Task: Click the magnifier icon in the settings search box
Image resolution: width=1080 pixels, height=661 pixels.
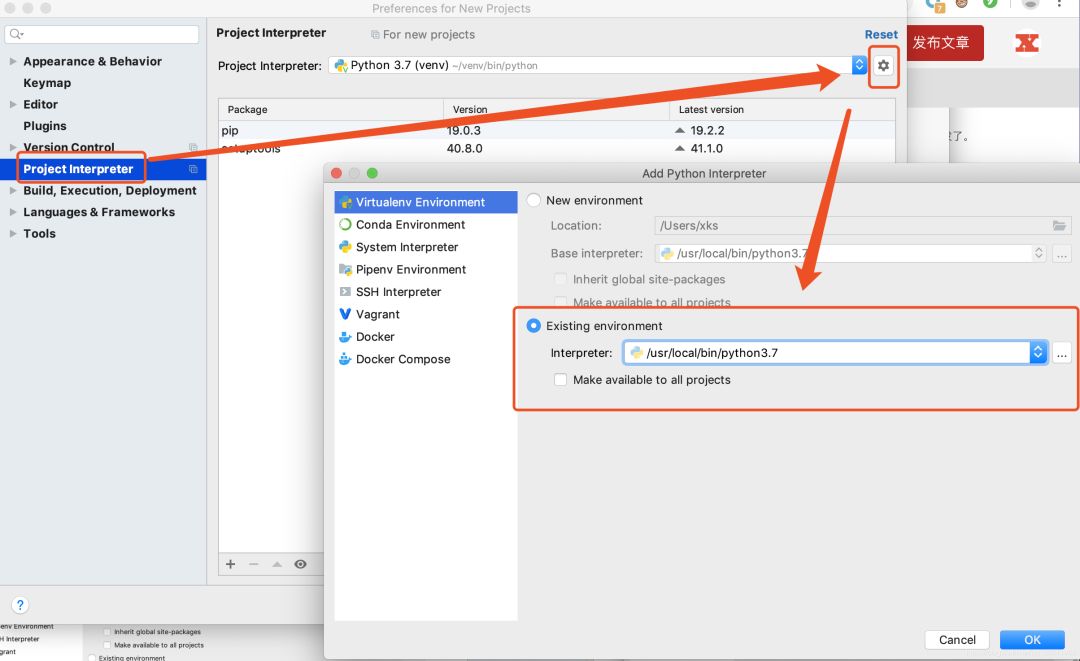Action: click(16, 34)
